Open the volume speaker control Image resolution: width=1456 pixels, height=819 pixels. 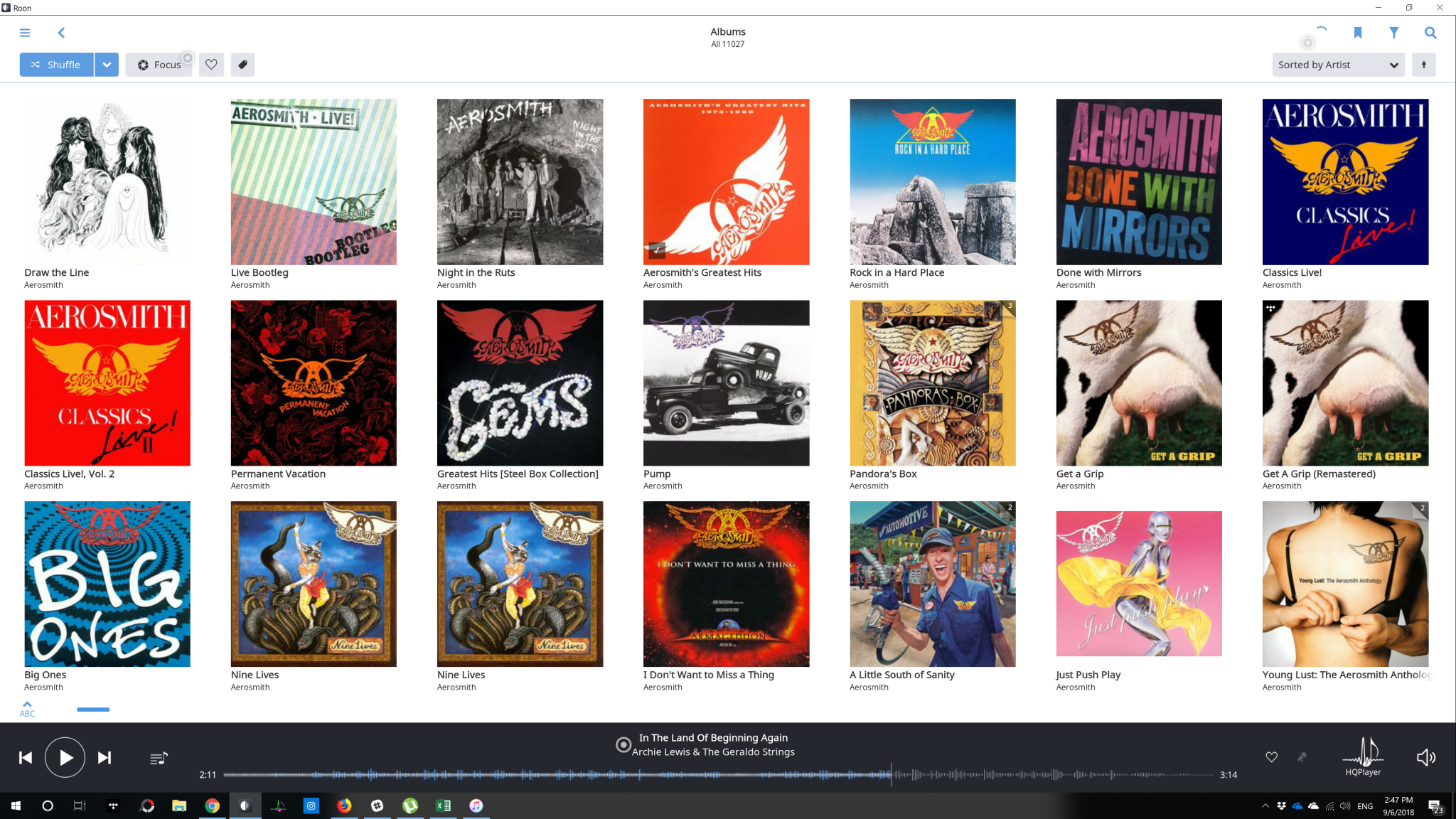[1425, 757]
